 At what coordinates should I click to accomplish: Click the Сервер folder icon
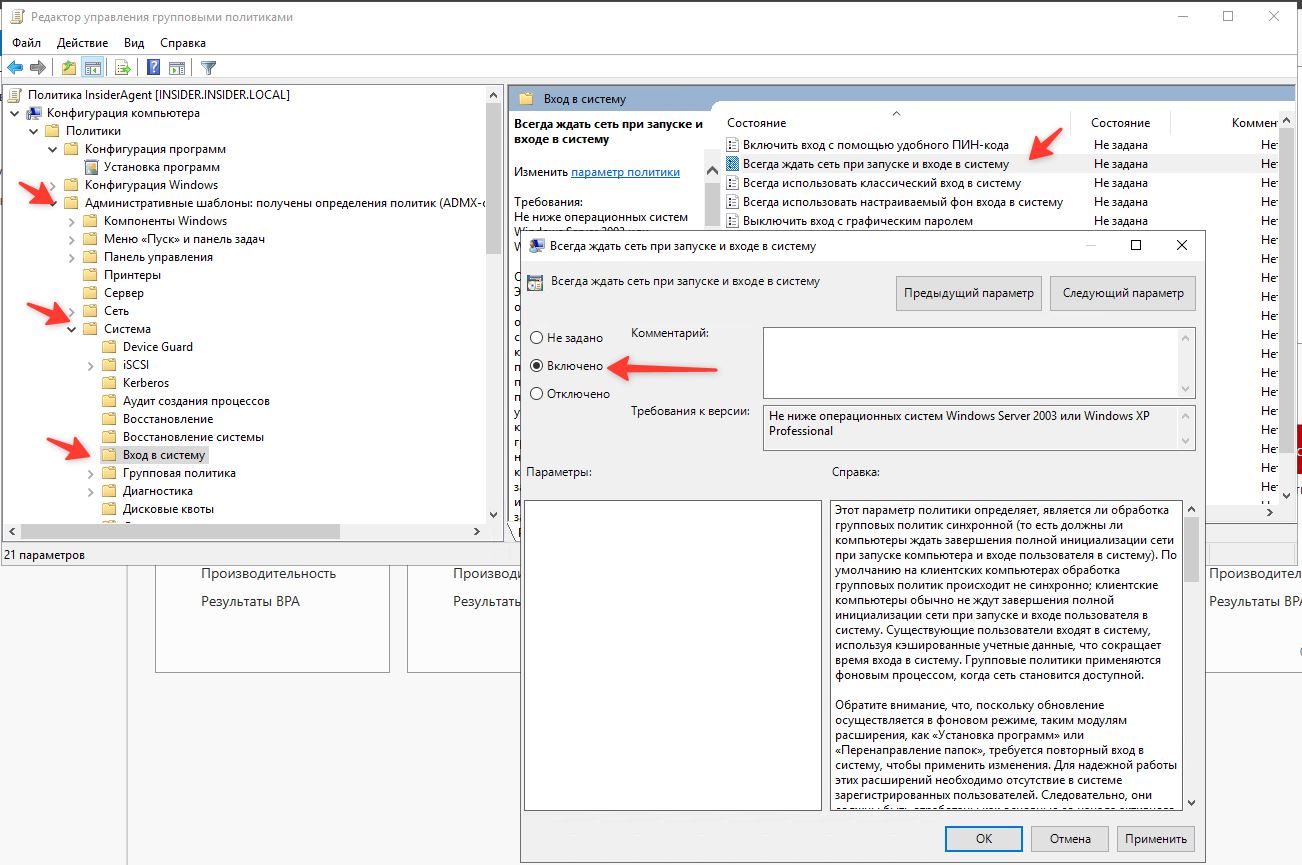[x=91, y=293]
